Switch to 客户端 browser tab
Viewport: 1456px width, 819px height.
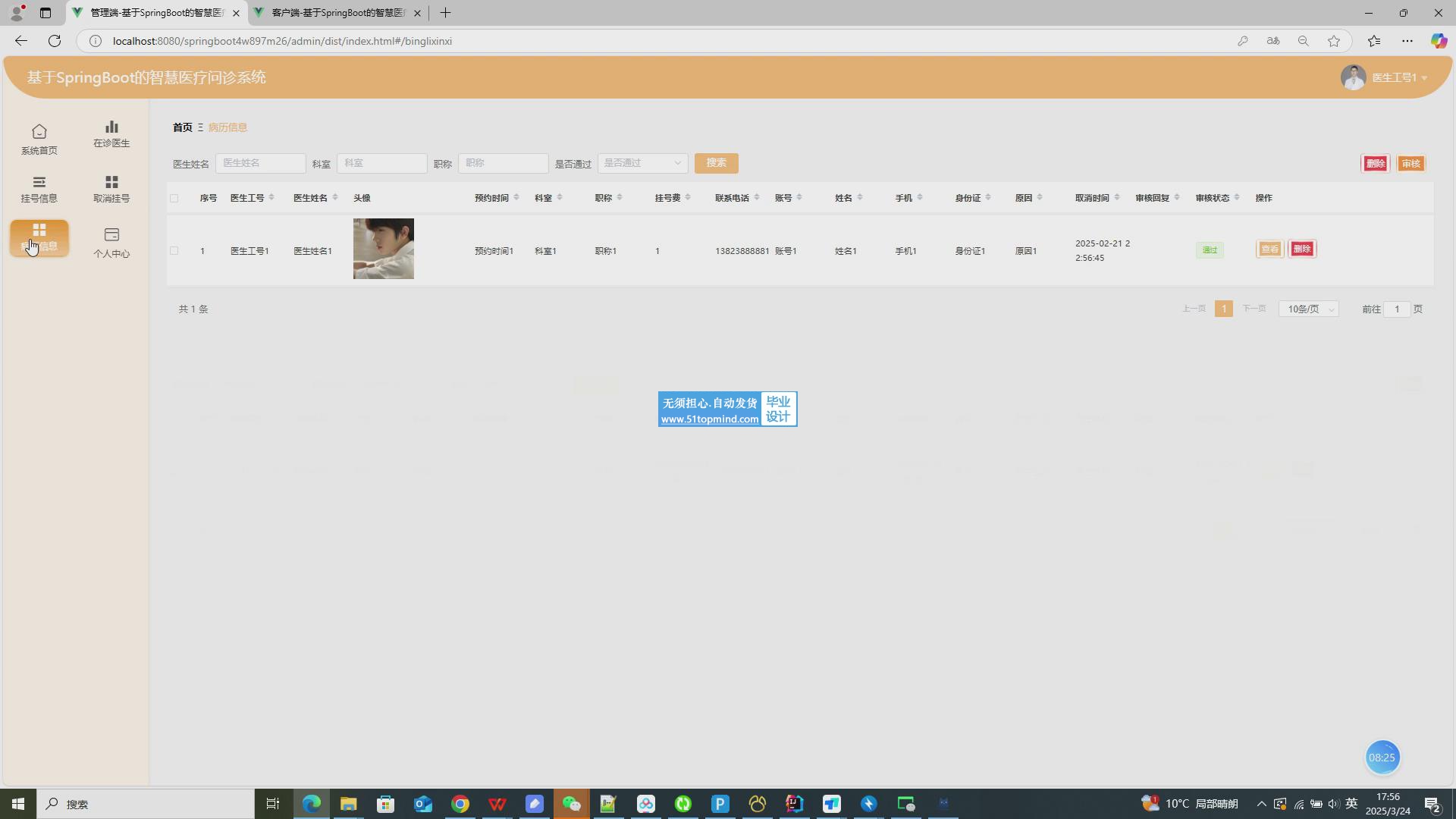(x=337, y=13)
